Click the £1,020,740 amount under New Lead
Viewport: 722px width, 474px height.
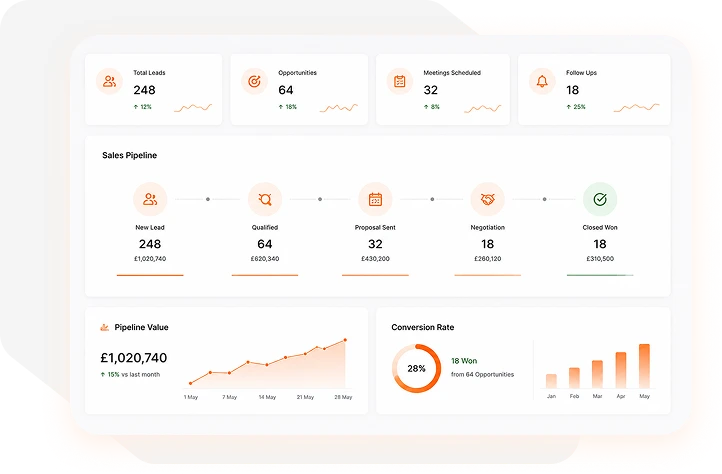(150, 259)
